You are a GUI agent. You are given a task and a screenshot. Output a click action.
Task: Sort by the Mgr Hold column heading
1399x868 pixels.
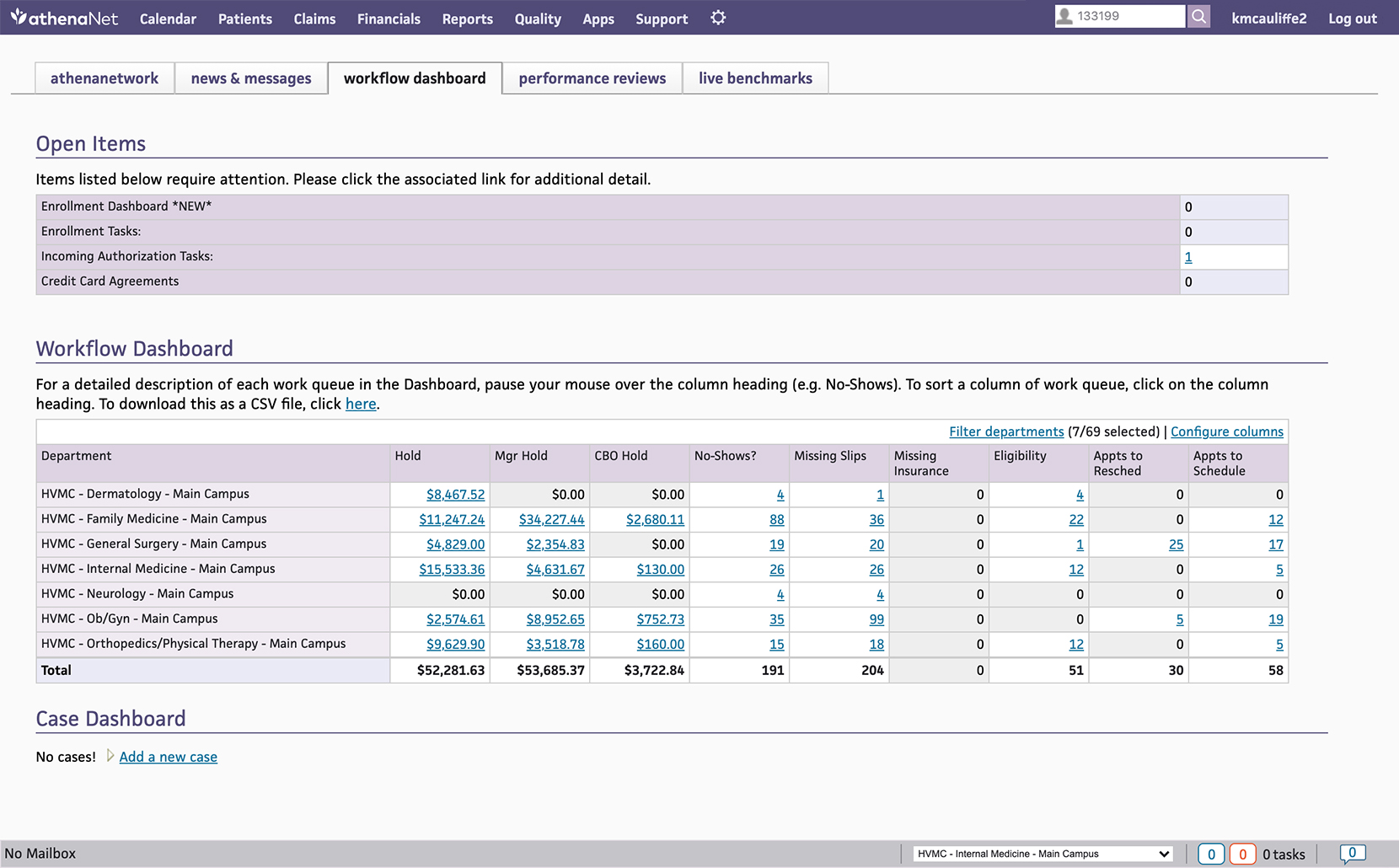(x=521, y=456)
